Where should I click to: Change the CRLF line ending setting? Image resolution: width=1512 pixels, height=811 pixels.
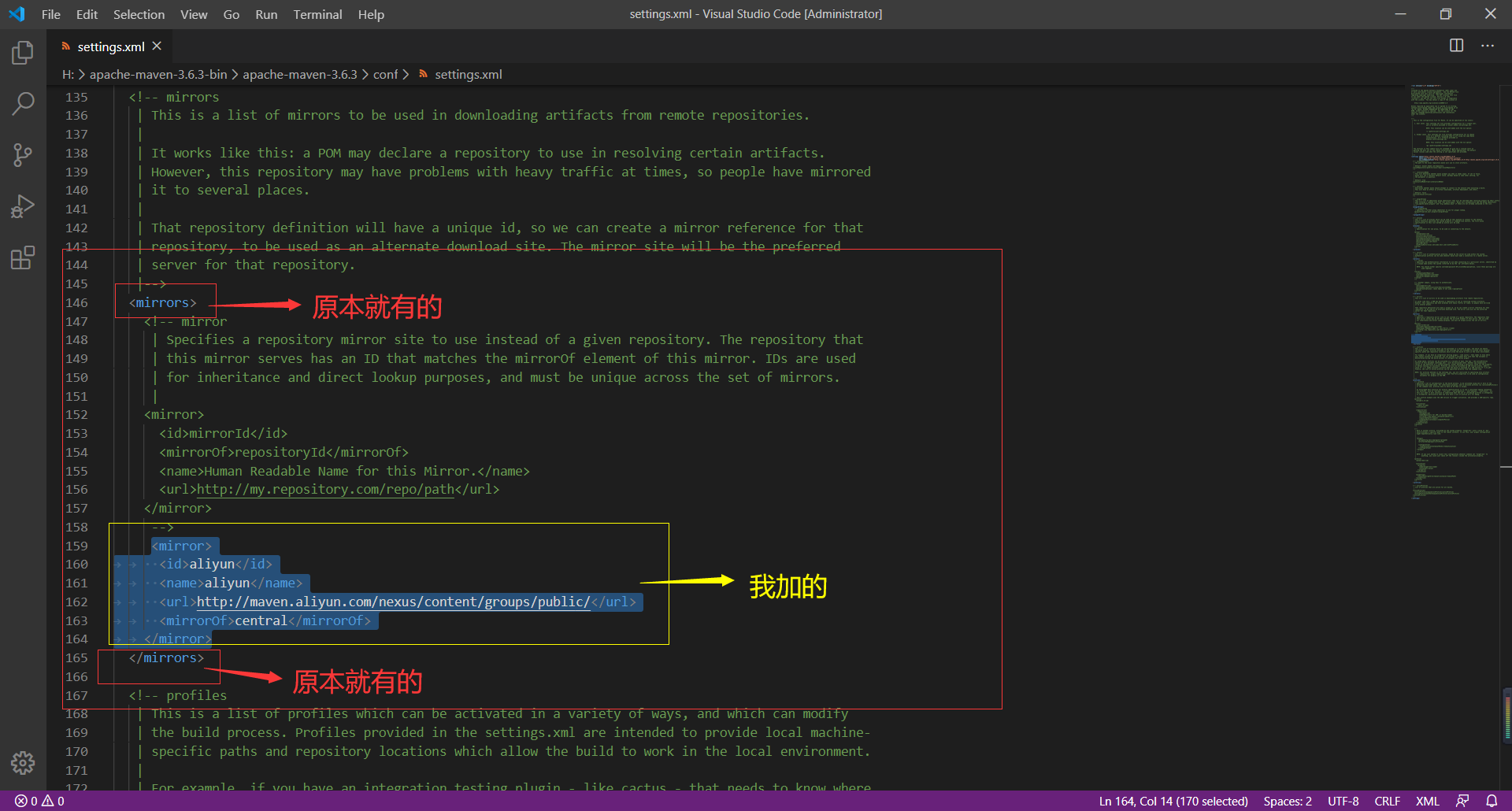(1387, 801)
